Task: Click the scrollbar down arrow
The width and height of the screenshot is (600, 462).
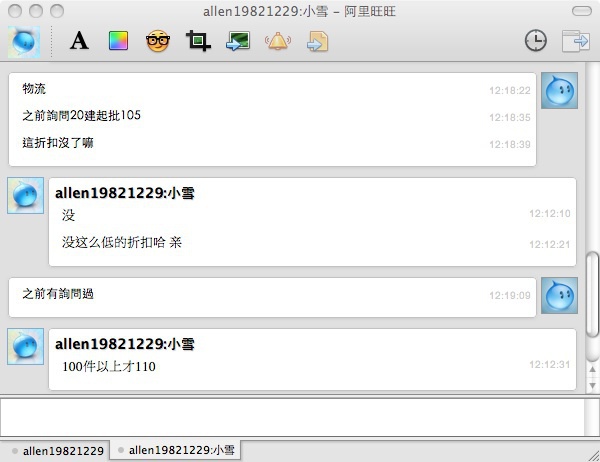Action: [x=592, y=385]
